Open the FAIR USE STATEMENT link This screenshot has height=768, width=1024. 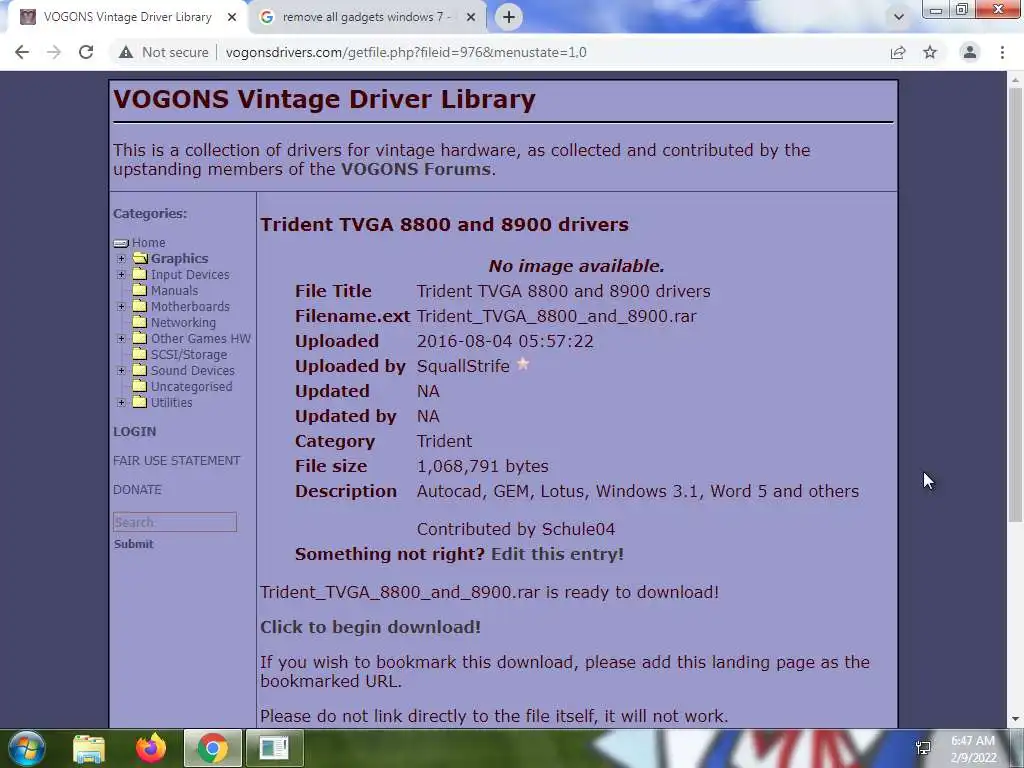(176, 460)
